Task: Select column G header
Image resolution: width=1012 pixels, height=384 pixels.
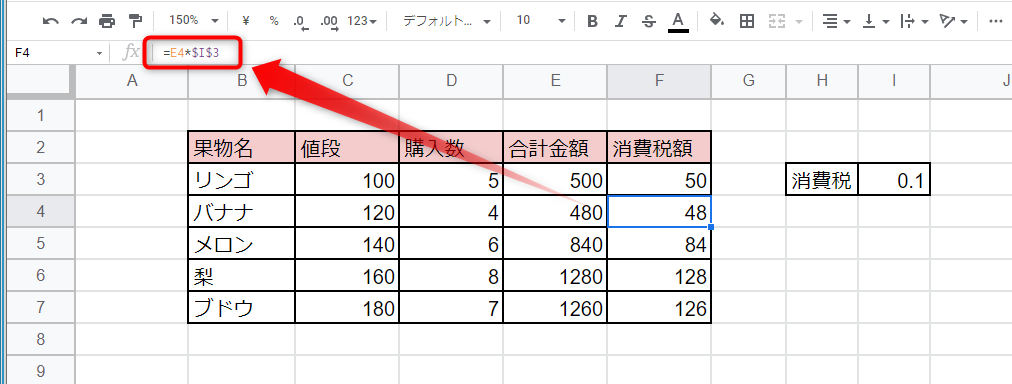Action: [x=749, y=80]
